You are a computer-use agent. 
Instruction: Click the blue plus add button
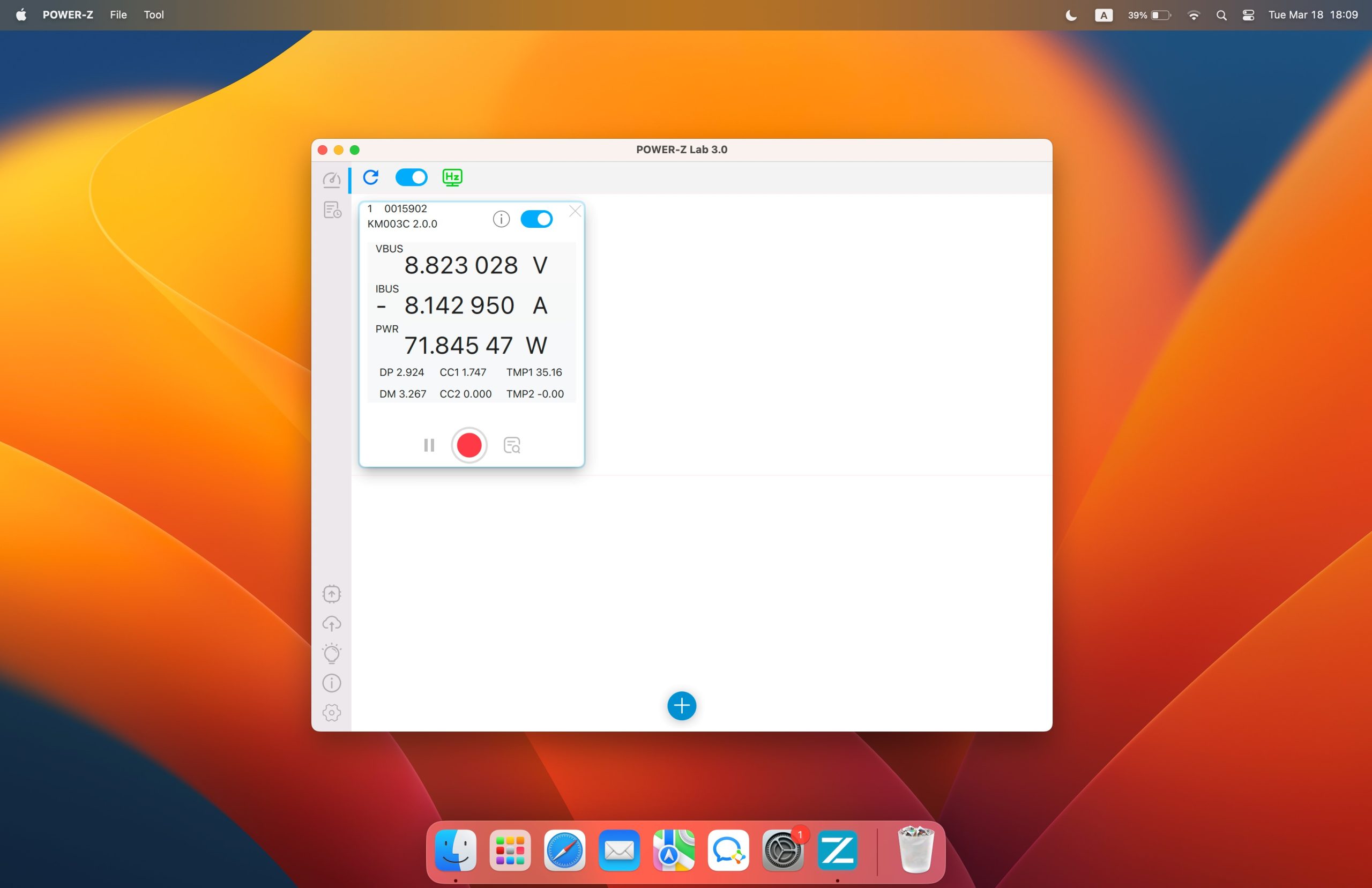point(681,706)
